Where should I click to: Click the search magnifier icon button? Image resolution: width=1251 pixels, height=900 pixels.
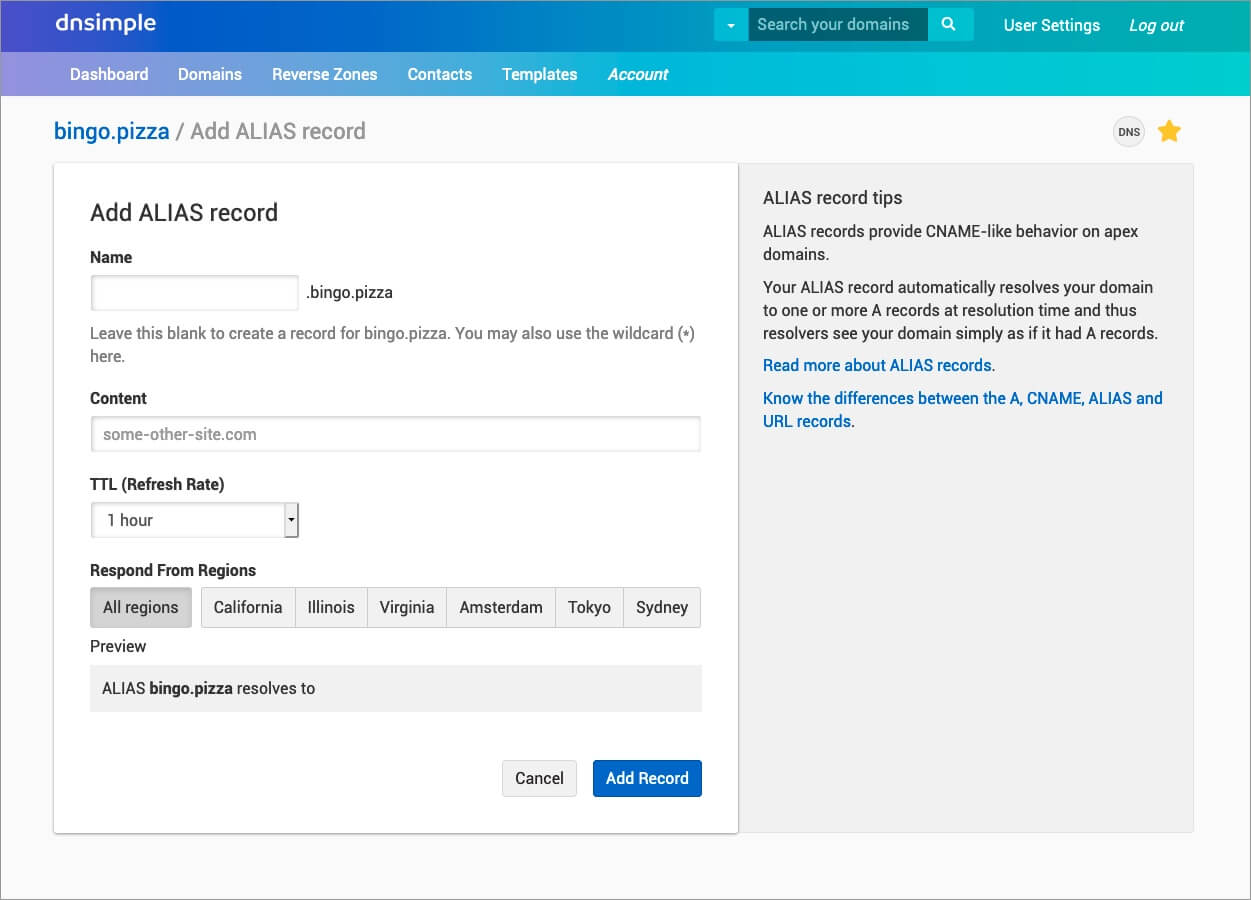point(950,25)
